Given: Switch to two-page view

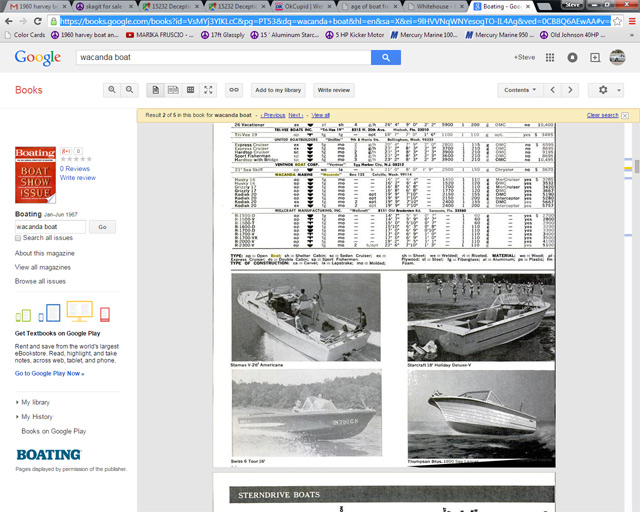Looking at the screenshot, I should tap(173, 90).
